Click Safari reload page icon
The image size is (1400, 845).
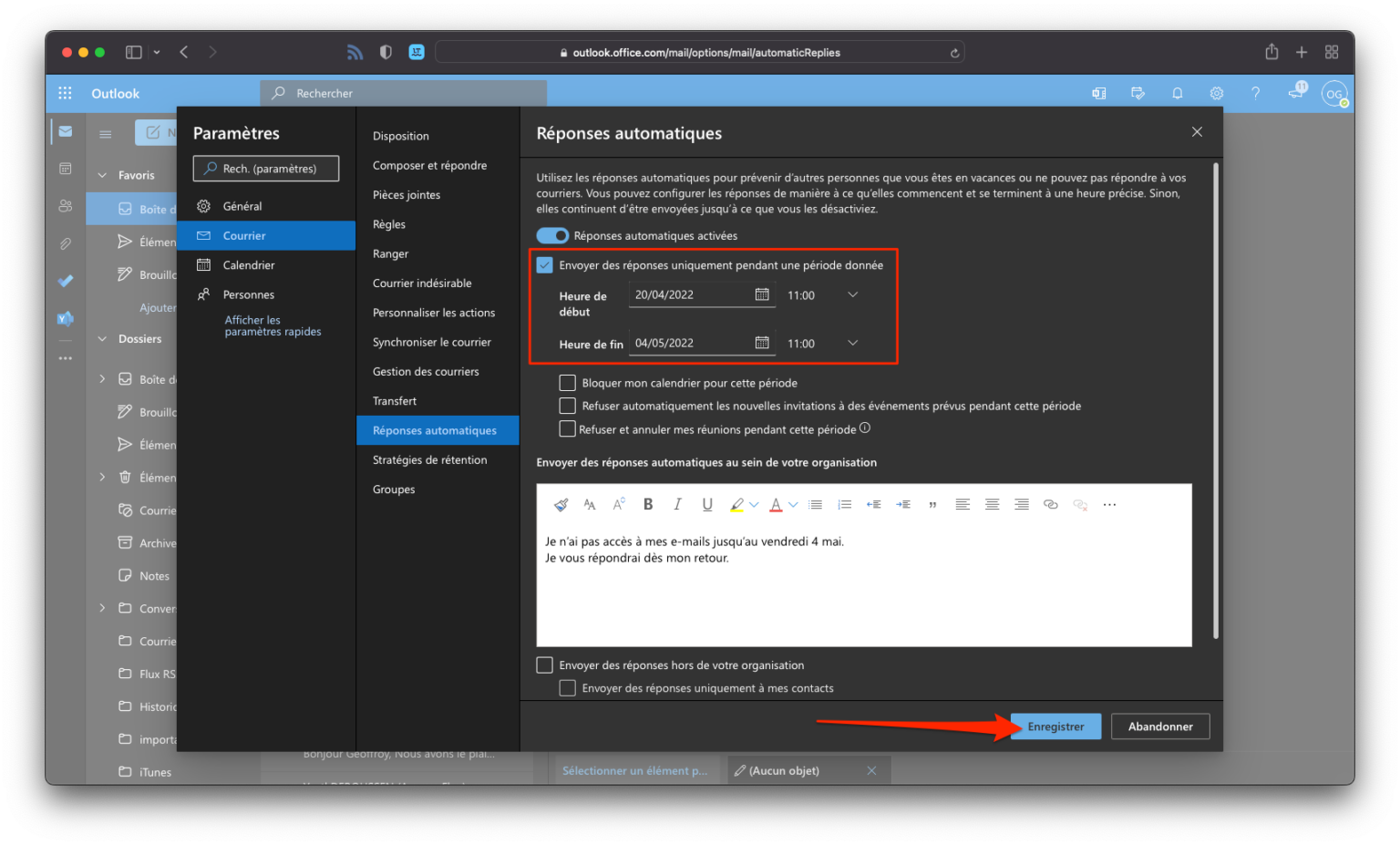coord(954,53)
